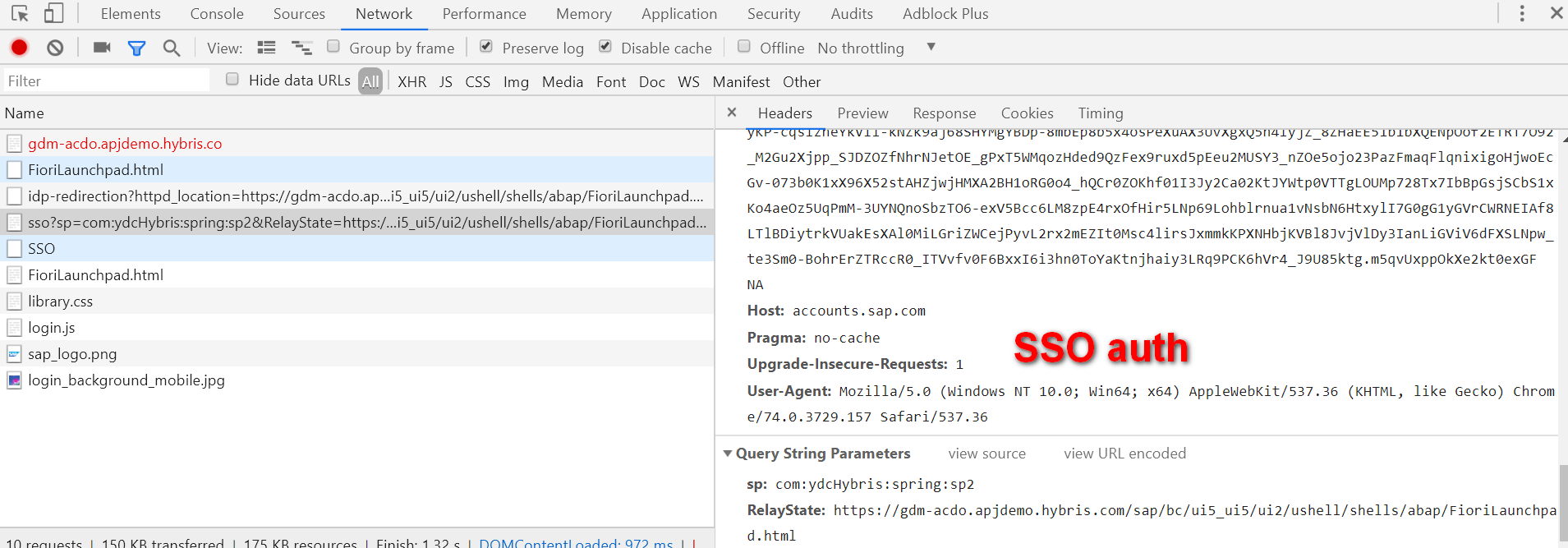Collapse Query String Parameters section
Screen dimensions: 1568x548
[x=727, y=454]
